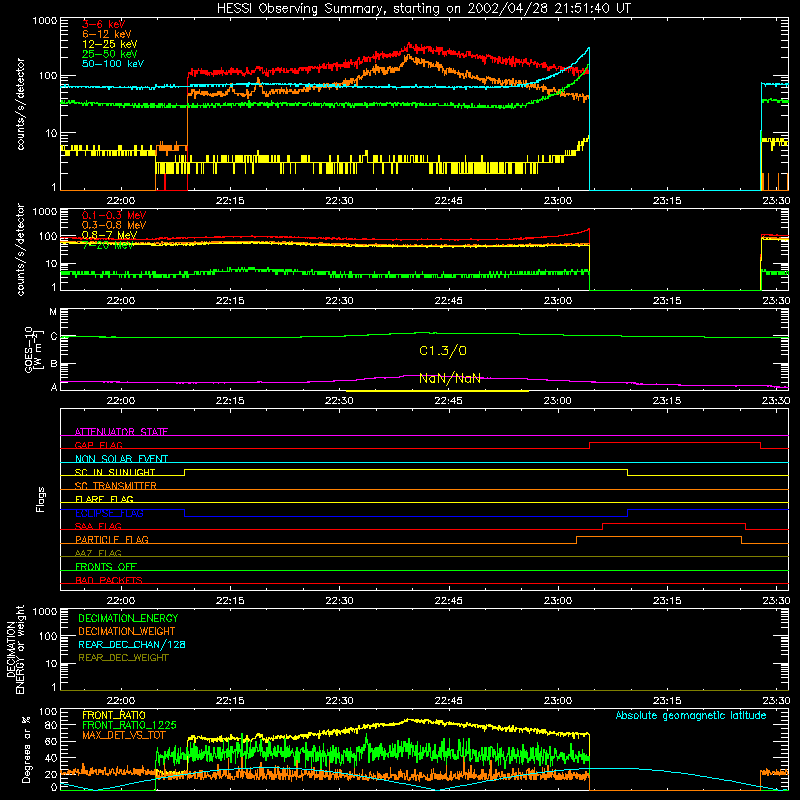Image resolution: width=800 pixels, height=800 pixels.
Task: Click the HESSI Observing Summary title
Action: point(423,9)
